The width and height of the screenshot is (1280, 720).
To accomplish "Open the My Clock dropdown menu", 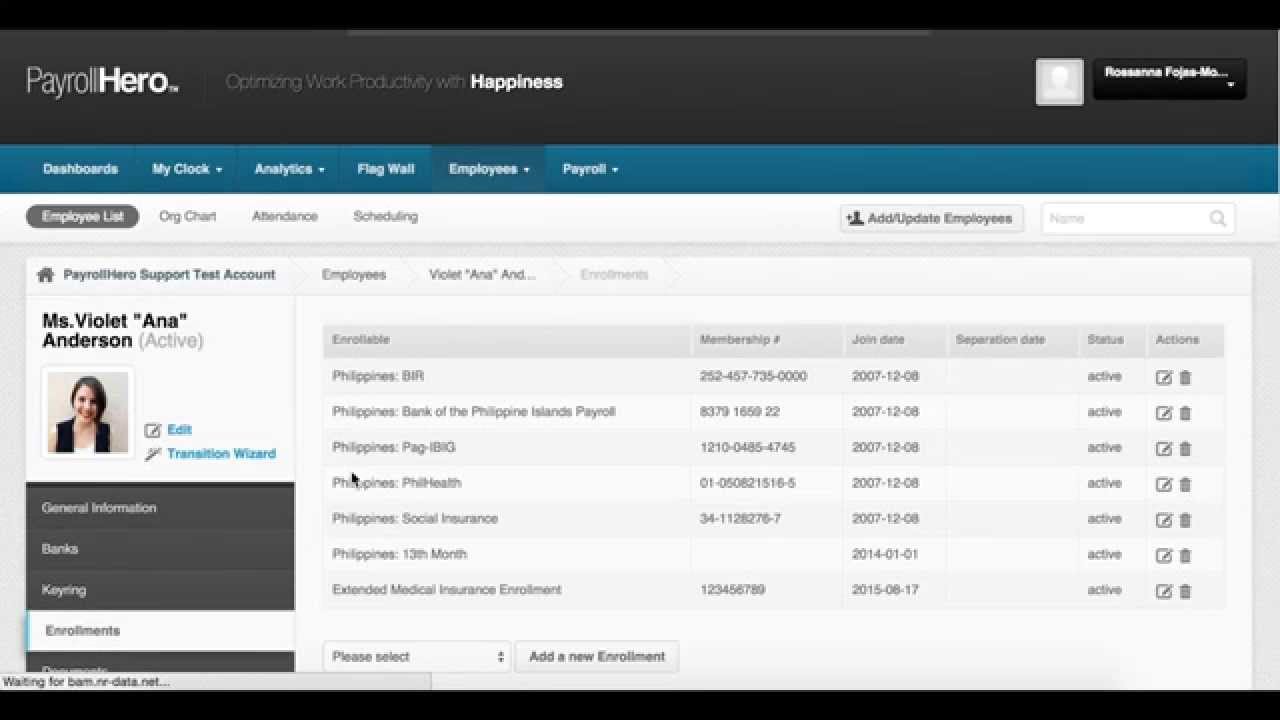I will click(186, 169).
